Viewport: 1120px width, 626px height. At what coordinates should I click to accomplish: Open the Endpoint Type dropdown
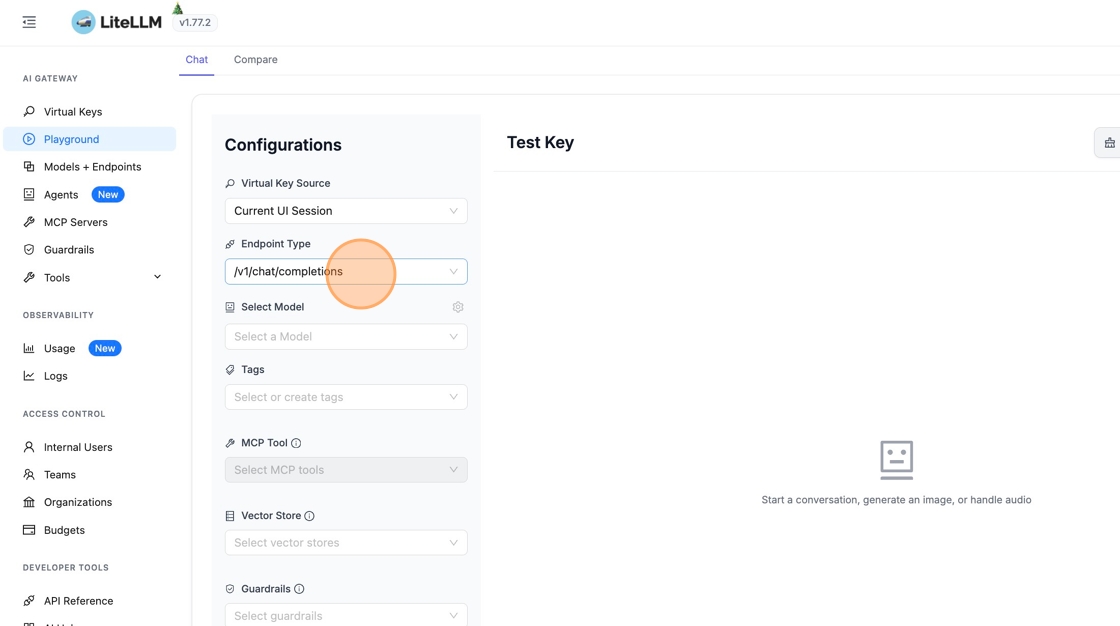[346, 272]
